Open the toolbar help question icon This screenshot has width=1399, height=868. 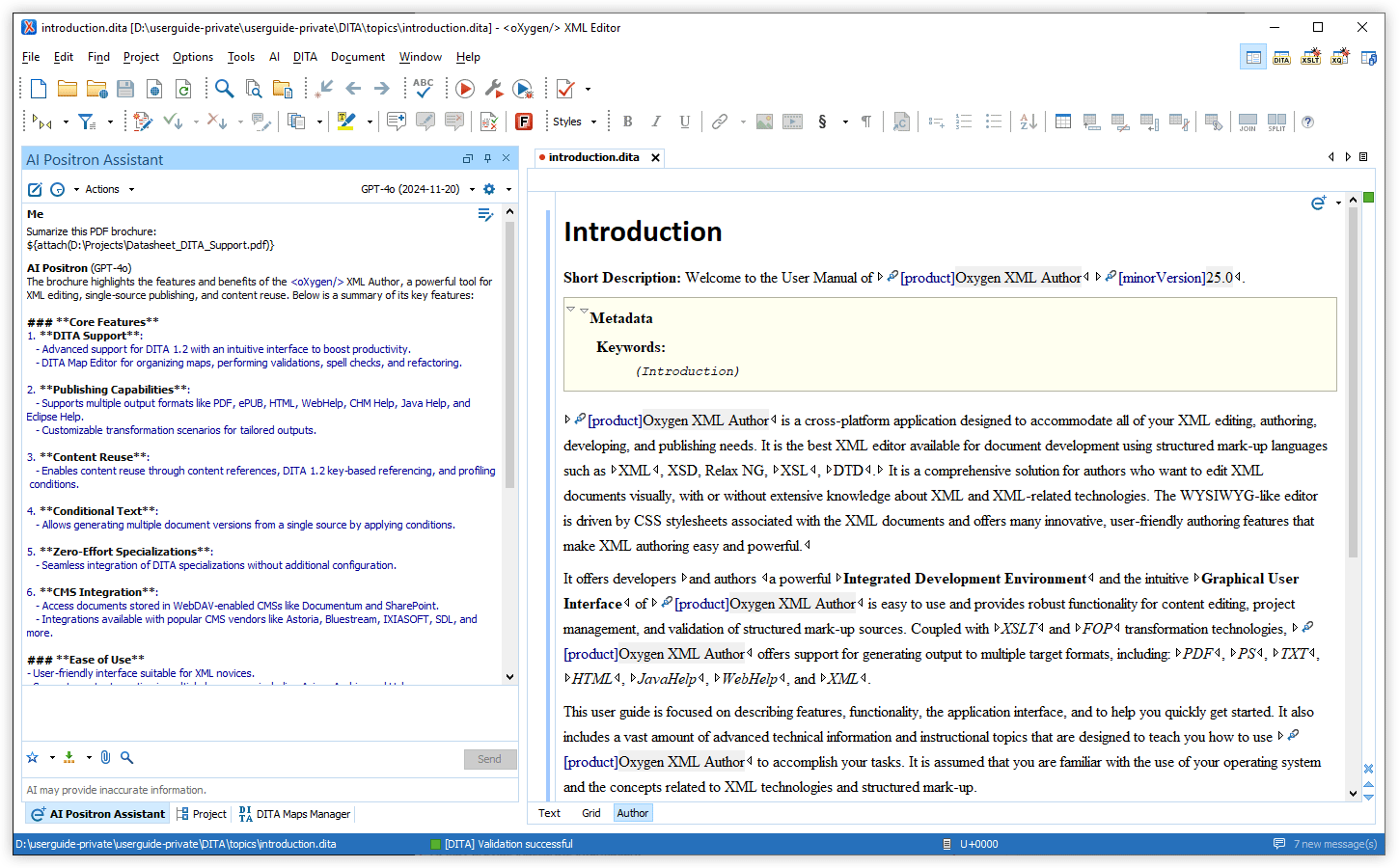point(1307,122)
